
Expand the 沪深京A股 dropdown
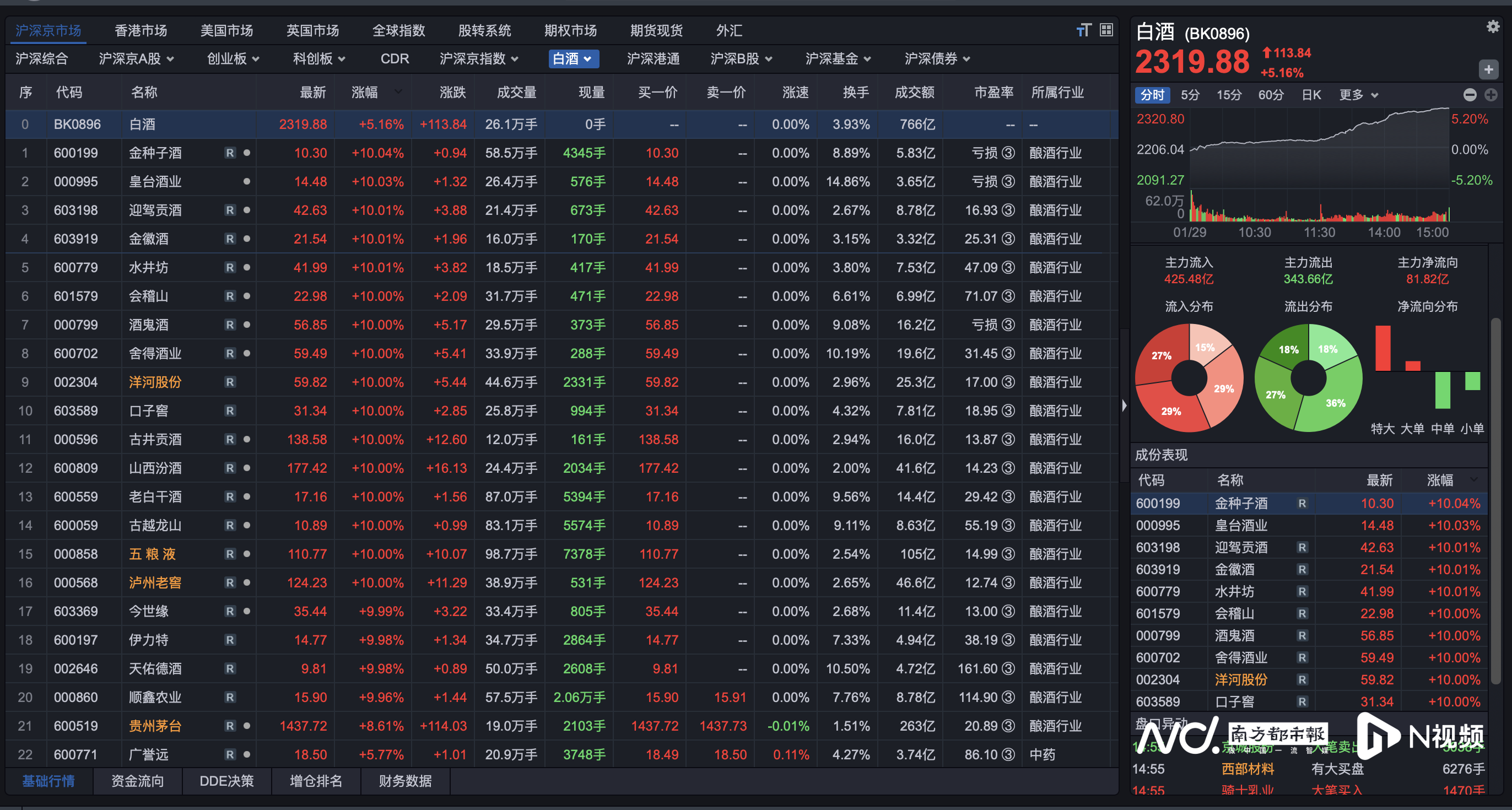(136, 59)
